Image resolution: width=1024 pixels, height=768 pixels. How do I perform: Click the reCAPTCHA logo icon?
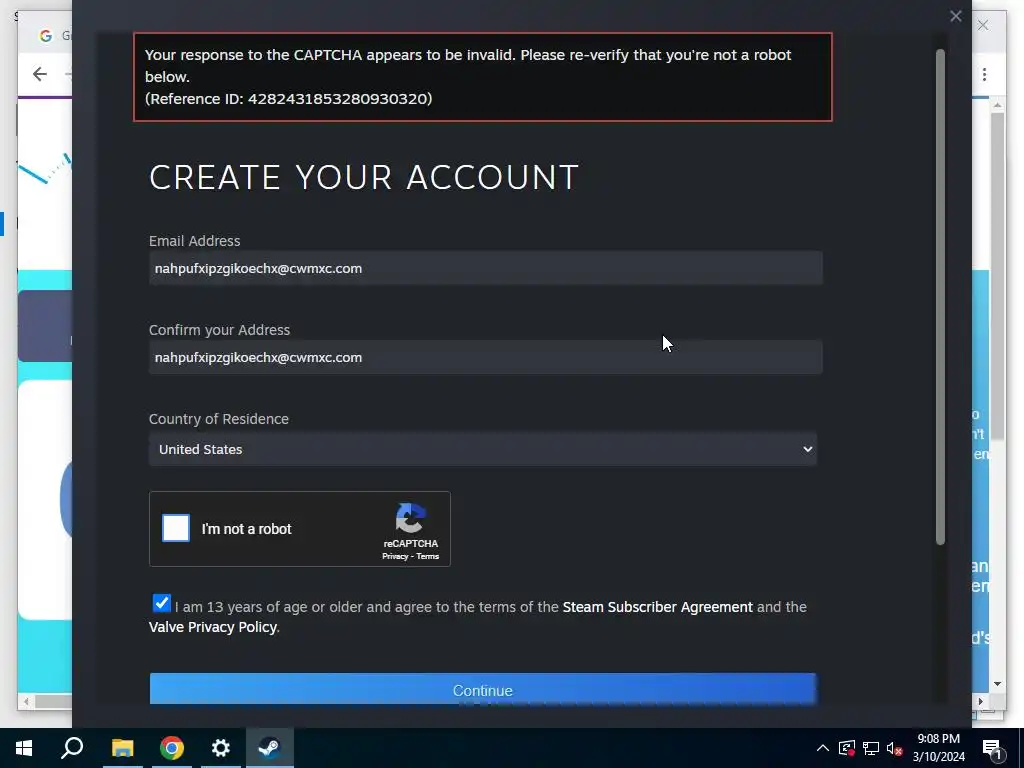coord(411,519)
